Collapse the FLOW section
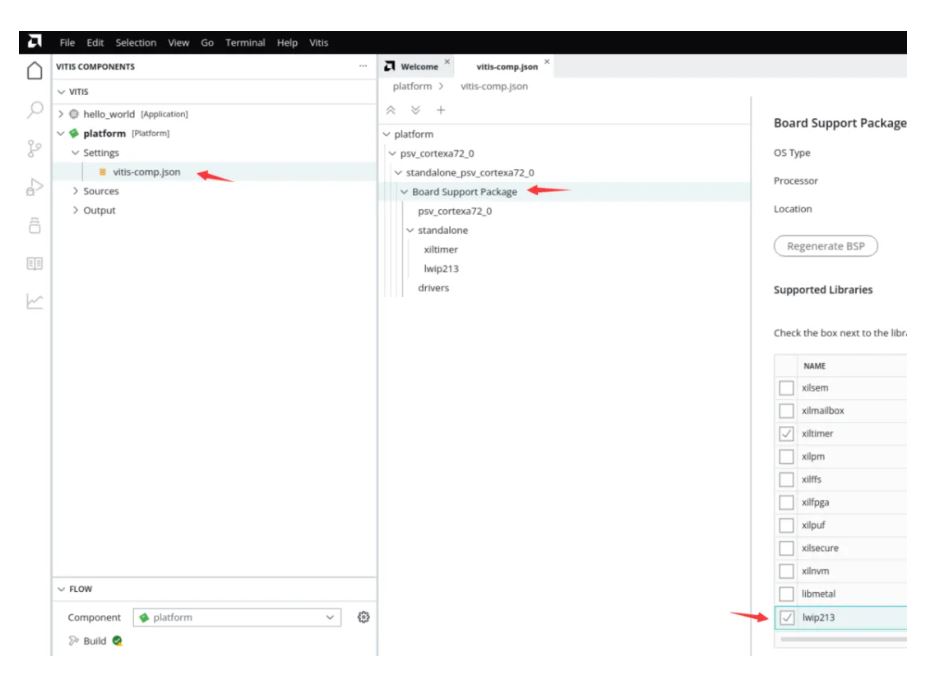933x677 pixels. 61,589
